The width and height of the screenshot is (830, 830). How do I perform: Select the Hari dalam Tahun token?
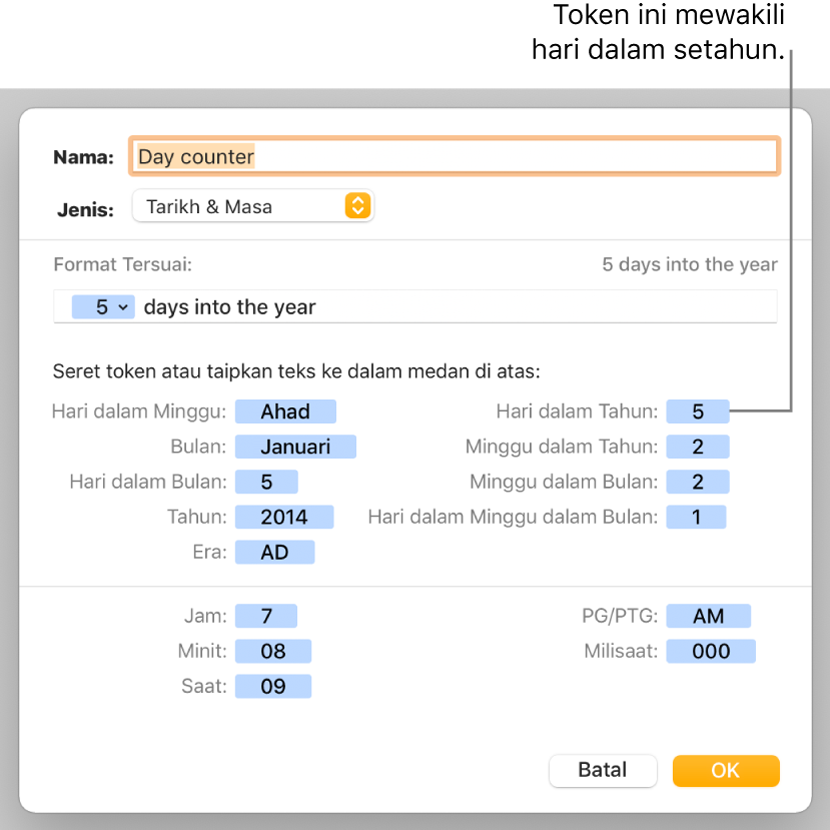coord(698,411)
